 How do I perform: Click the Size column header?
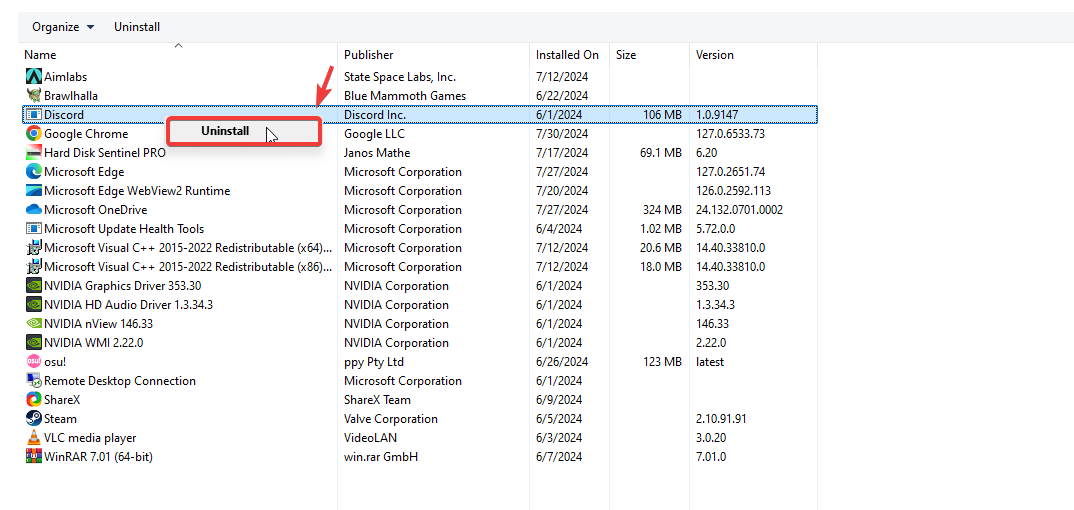[626, 55]
